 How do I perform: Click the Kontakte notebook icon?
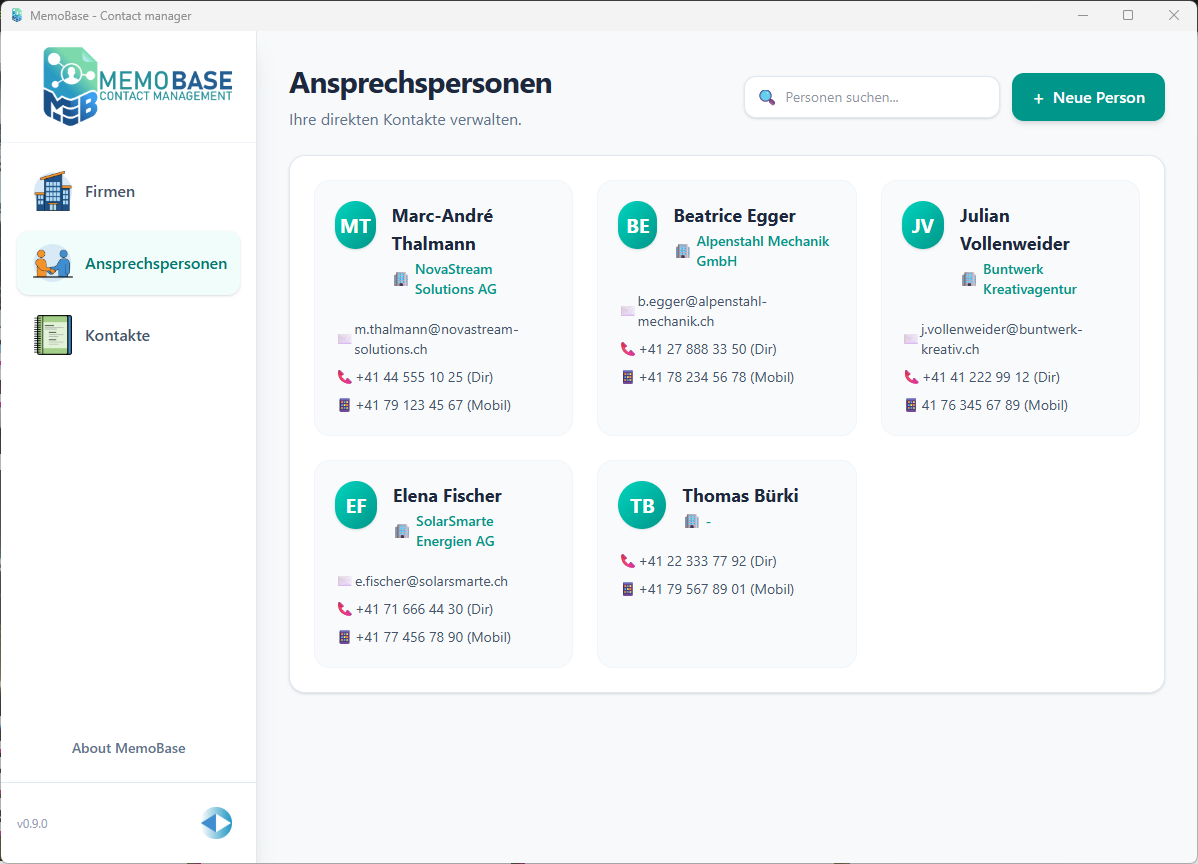[x=53, y=335]
